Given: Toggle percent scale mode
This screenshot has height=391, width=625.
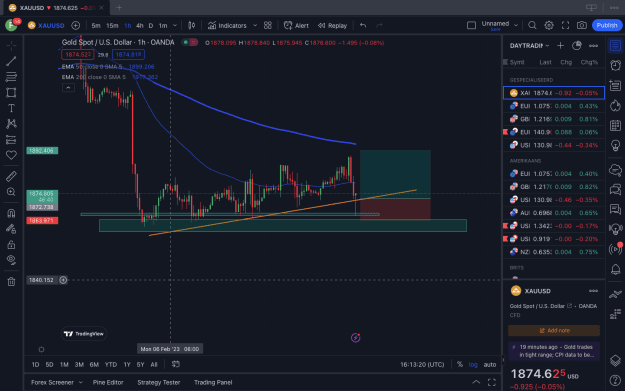Looking at the screenshot, I should click(x=460, y=364).
